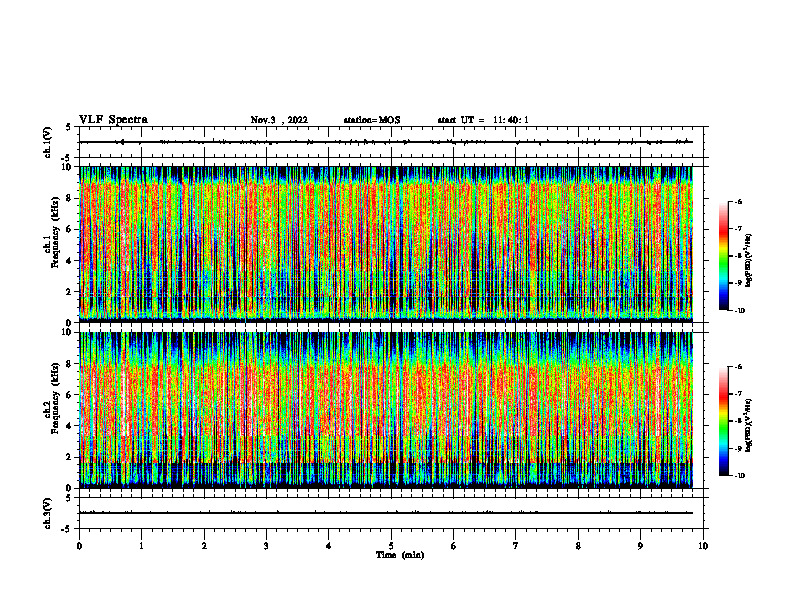
Task: Click the ch.1 frequency tick label "8"
Action: (71, 198)
